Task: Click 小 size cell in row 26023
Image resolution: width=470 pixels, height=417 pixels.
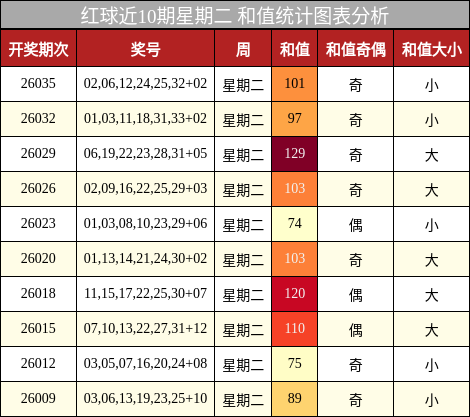Action: [x=432, y=225]
